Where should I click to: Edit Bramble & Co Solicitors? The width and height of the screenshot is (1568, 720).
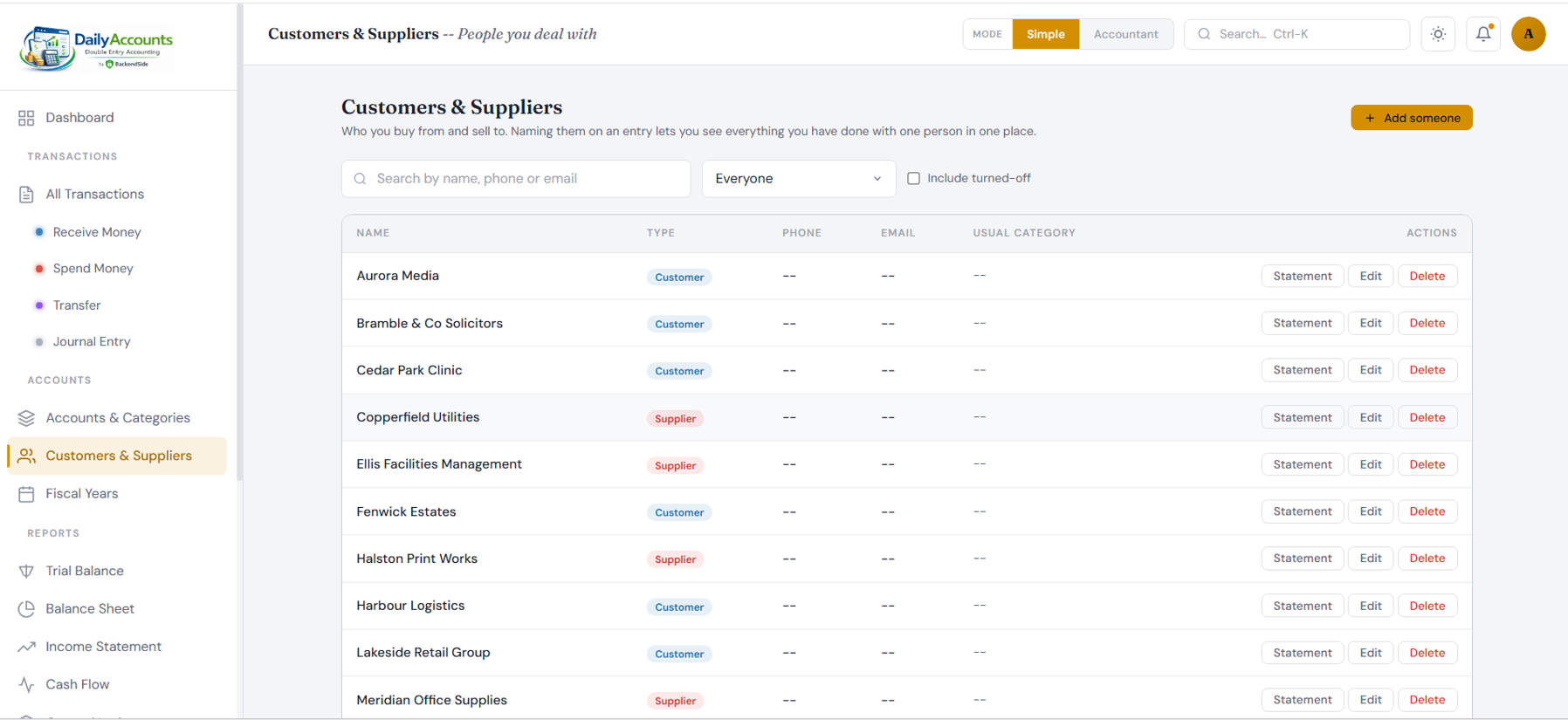1371,323
